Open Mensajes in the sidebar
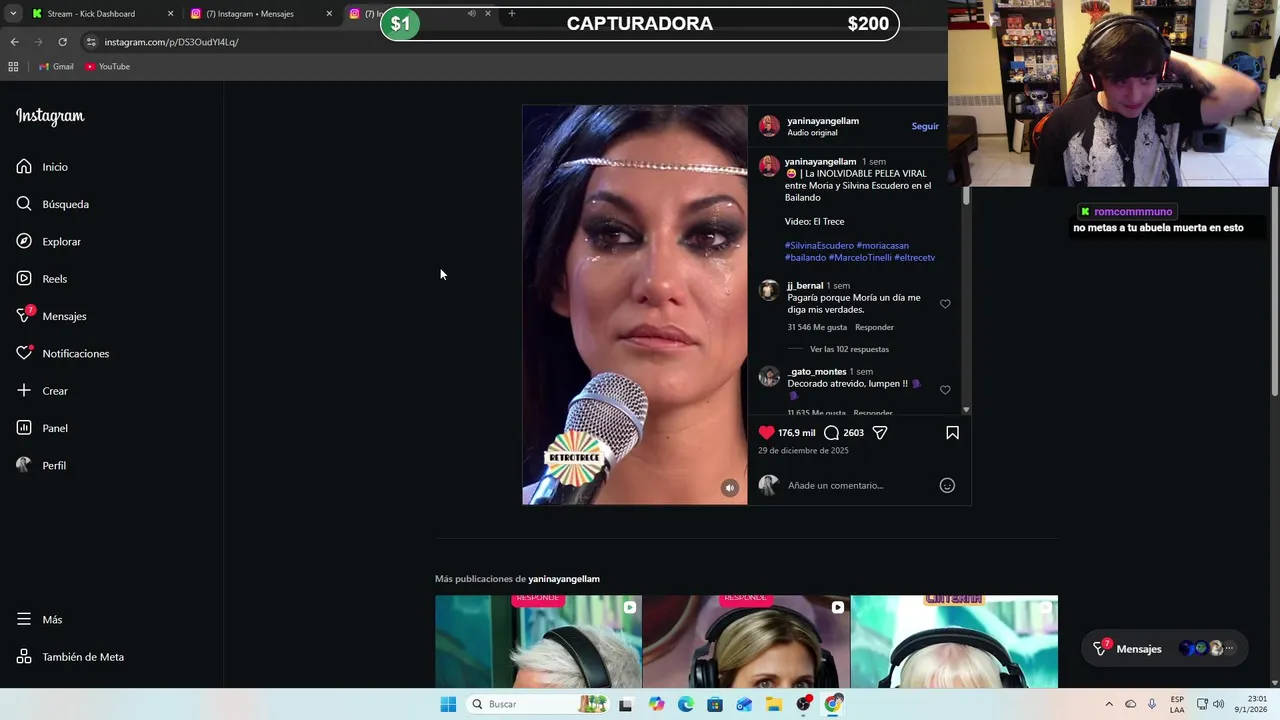The width and height of the screenshot is (1280, 720). (x=52, y=316)
